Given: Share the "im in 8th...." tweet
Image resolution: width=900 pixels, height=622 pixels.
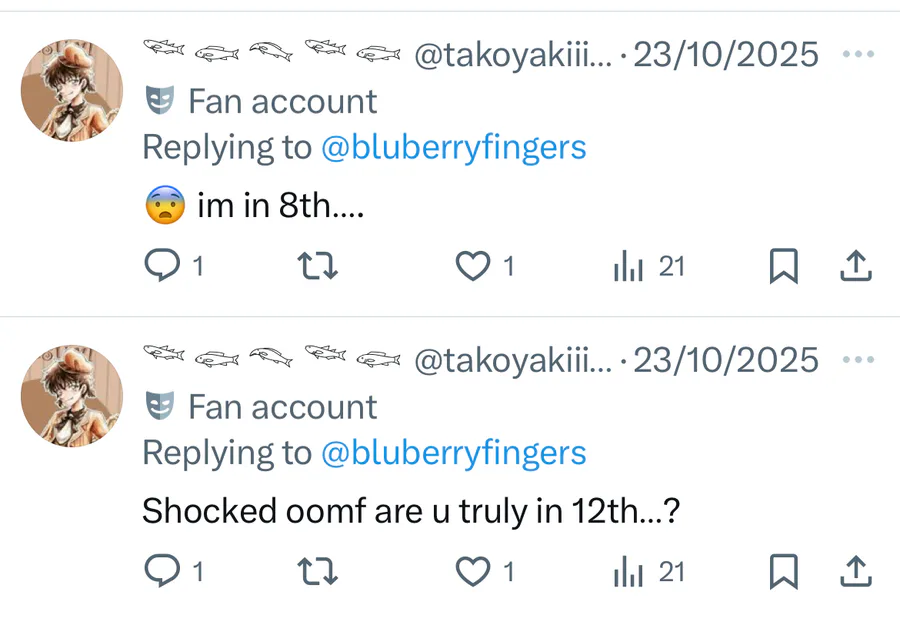Looking at the screenshot, I should click(x=856, y=266).
